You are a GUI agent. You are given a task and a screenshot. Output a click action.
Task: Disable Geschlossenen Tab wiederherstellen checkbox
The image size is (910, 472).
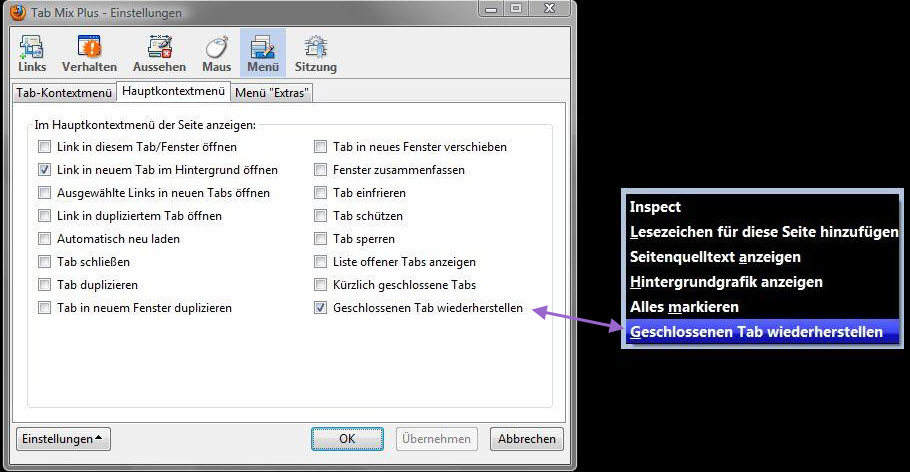(x=320, y=308)
